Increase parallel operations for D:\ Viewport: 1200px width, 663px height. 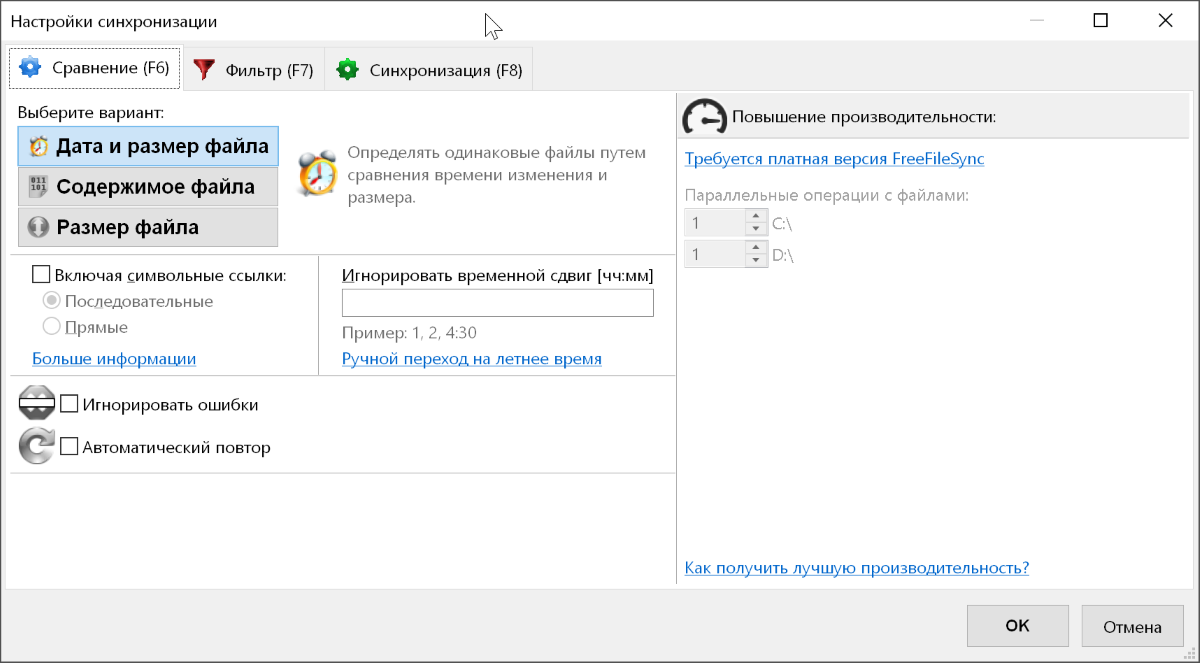click(756, 249)
